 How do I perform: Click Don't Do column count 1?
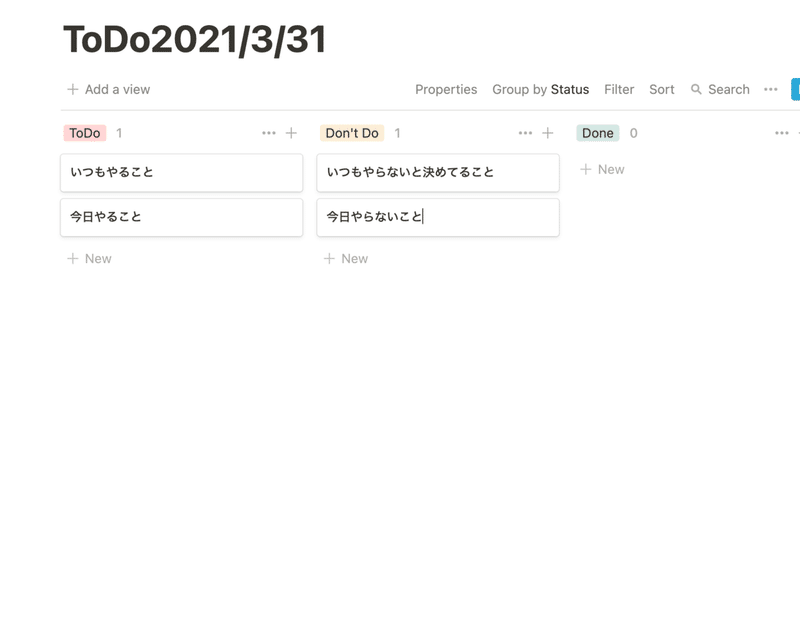click(x=397, y=133)
